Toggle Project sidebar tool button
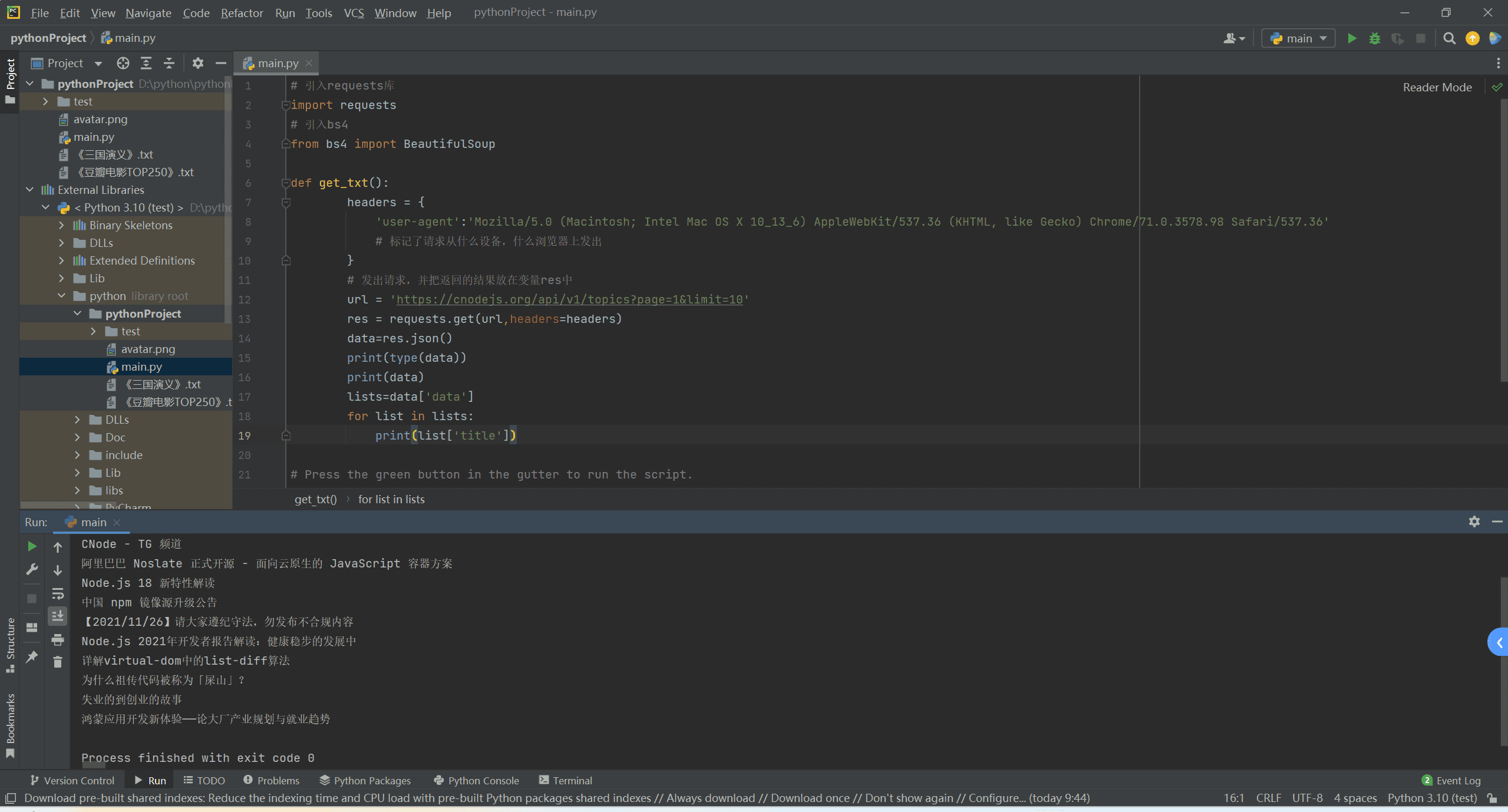Viewport: 1508px width, 812px height. point(10,81)
